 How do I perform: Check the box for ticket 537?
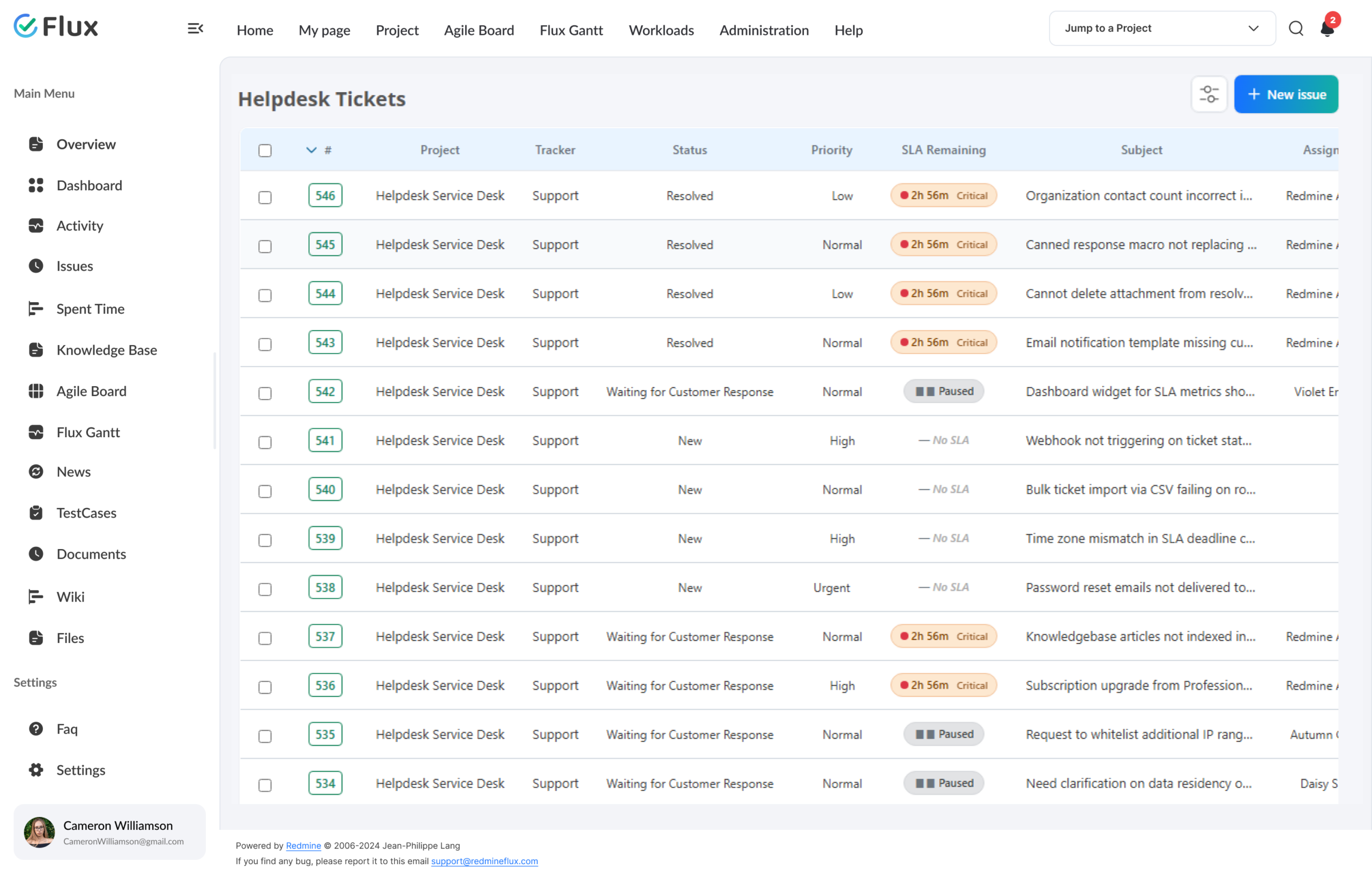coord(265,638)
